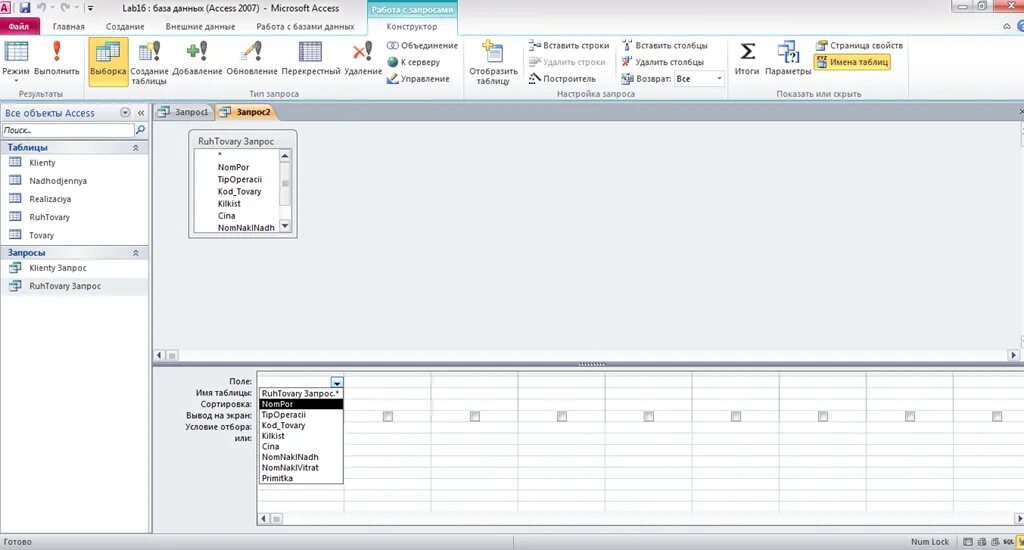This screenshot has height=550, width=1024.
Task: Open Все объекты Access category menu
Action: (x=125, y=113)
